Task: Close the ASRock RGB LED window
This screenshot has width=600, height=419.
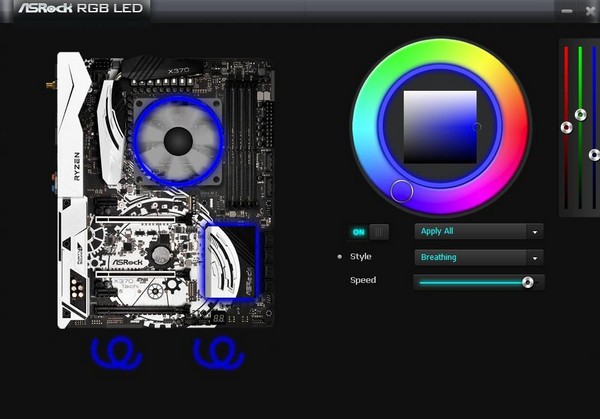Action: [x=591, y=11]
